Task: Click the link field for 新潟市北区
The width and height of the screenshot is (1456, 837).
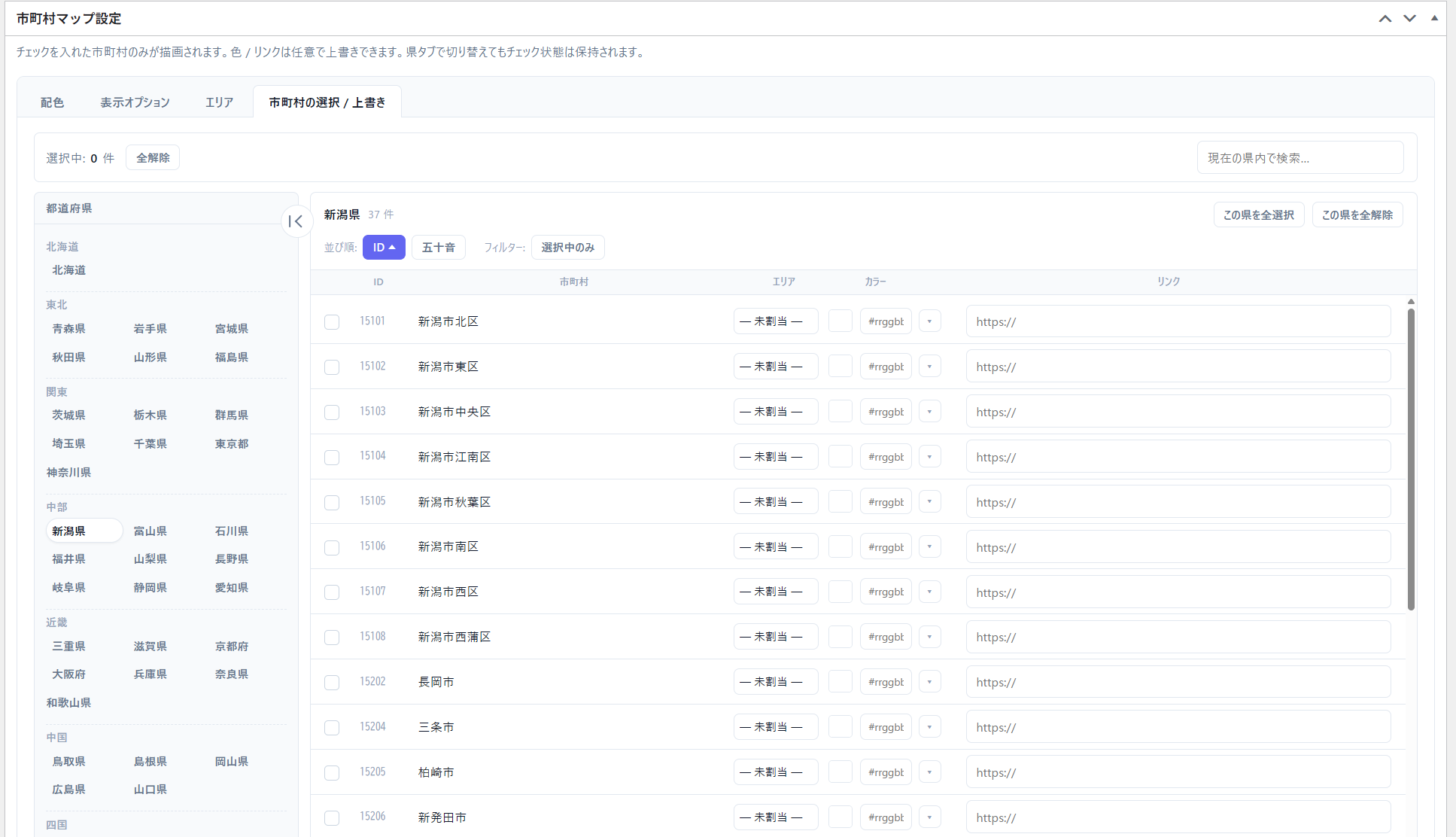Action: click(x=1178, y=321)
